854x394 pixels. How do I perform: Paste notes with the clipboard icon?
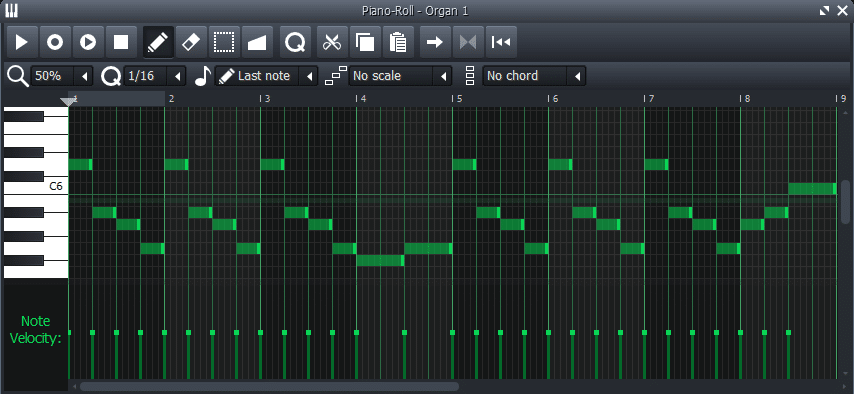(398, 42)
